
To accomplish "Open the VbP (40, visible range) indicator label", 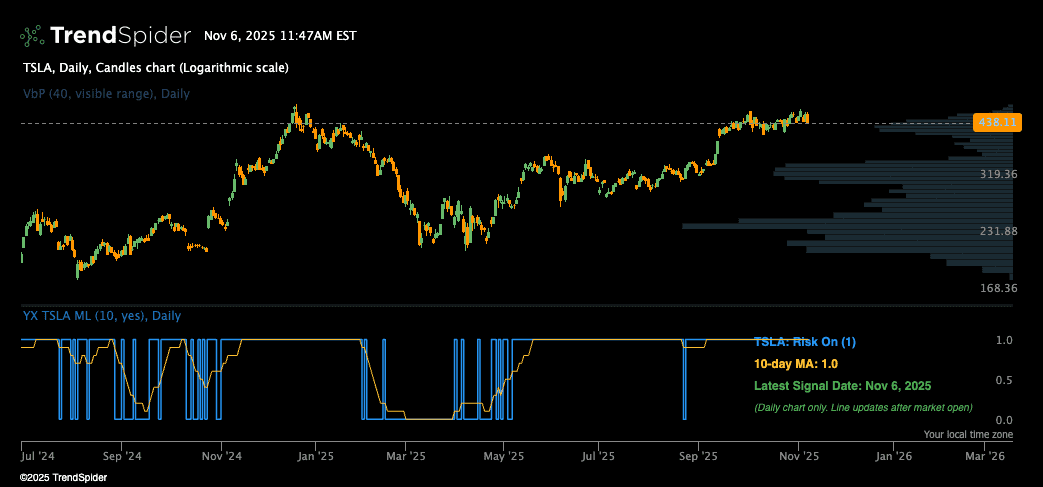I will point(106,94).
